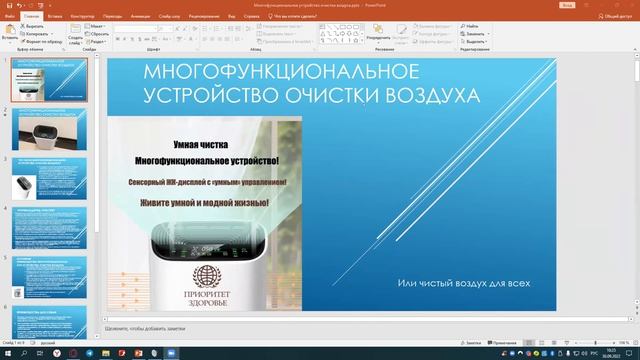
Task: Open the Переходы ribbon tab
Action: [x=112, y=16]
